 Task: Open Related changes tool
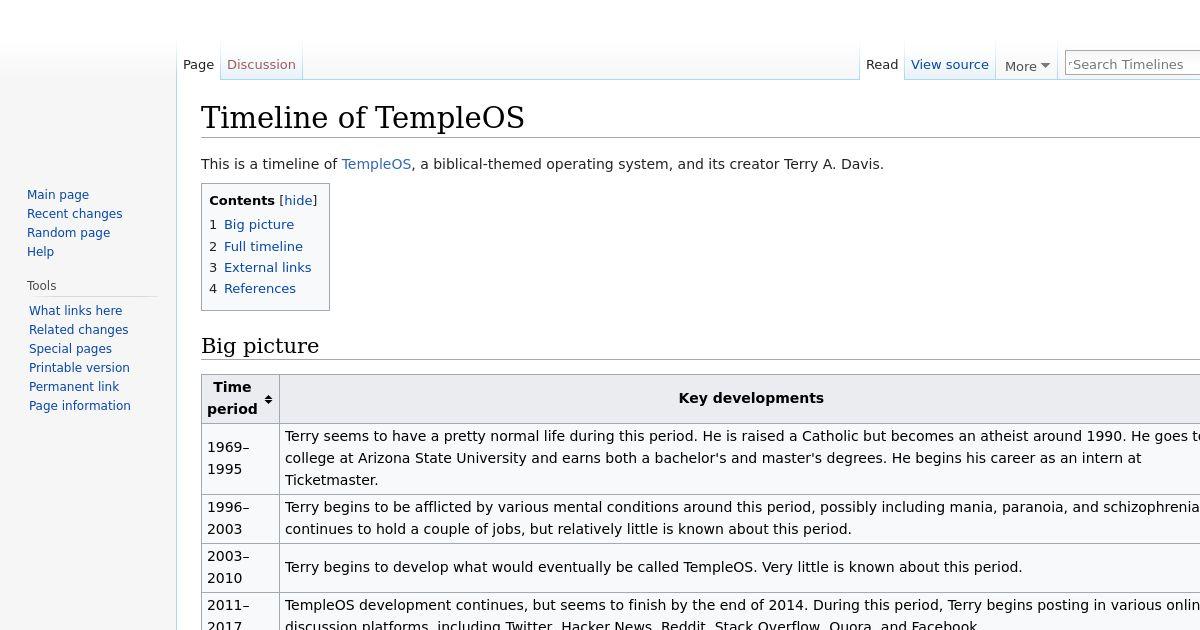coord(79,330)
